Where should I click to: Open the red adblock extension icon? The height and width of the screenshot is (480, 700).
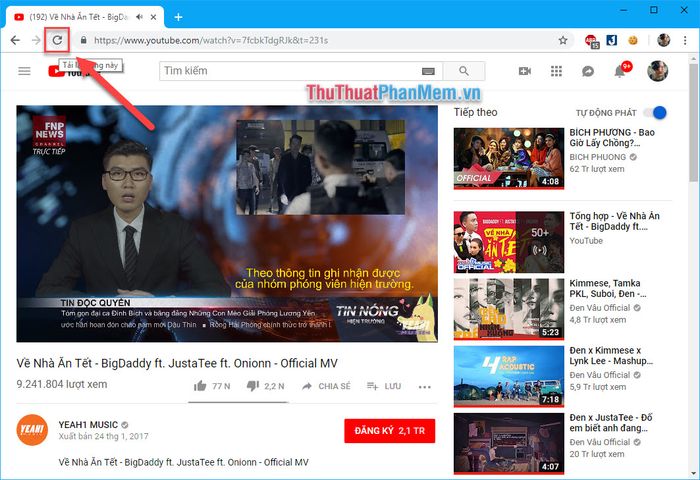[x=592, y=41]
